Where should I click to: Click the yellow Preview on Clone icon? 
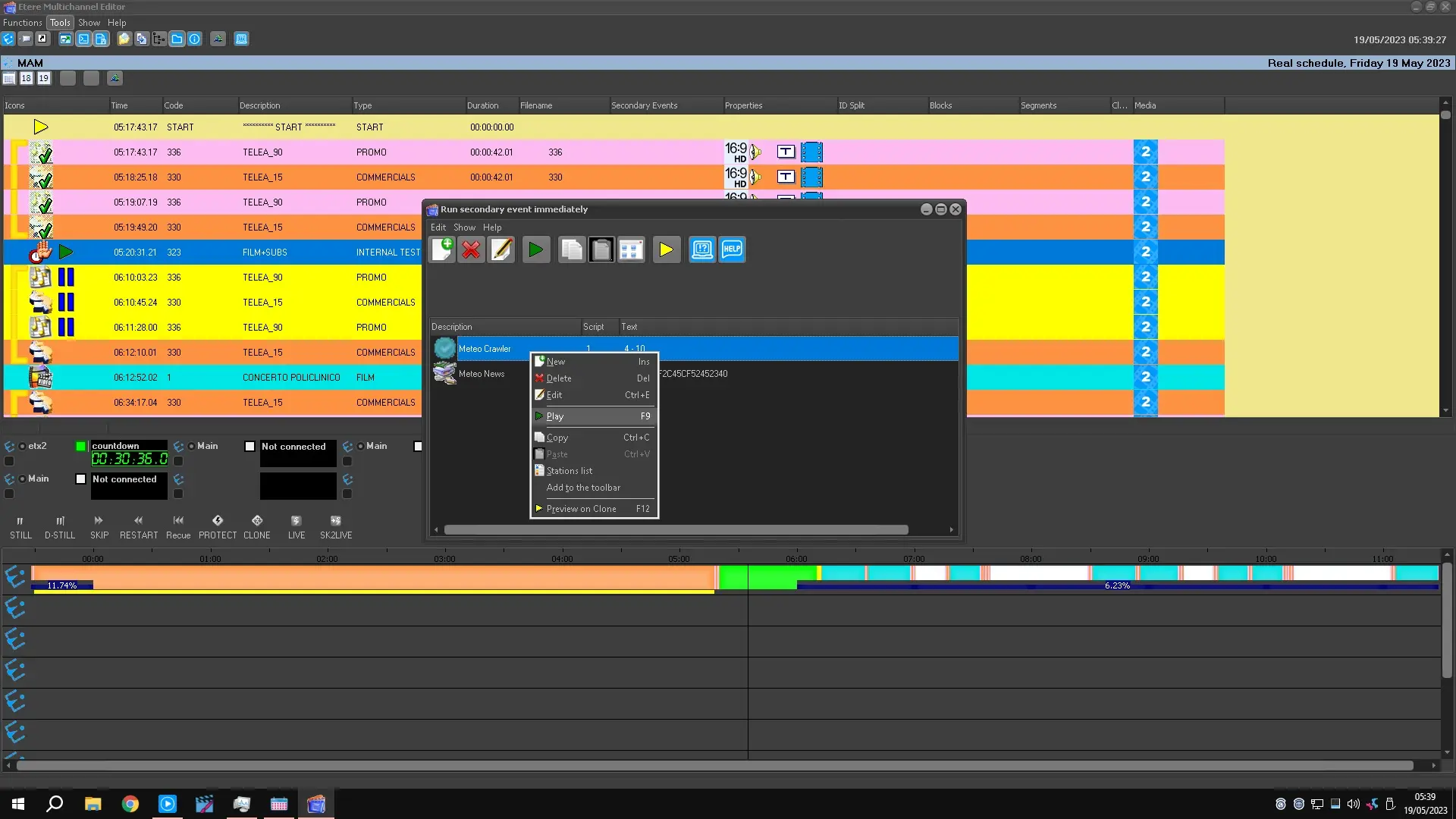tap(666, 249)
